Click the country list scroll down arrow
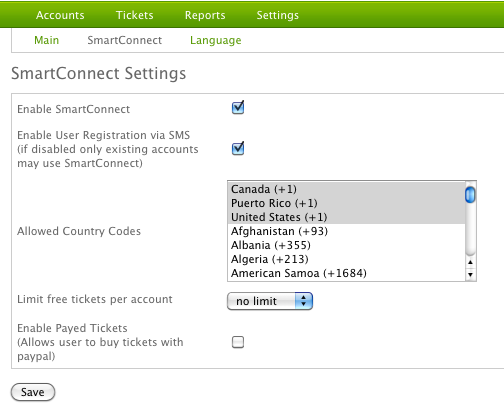The height and width of the screenshot is (416, 504). tap(470, 275)
